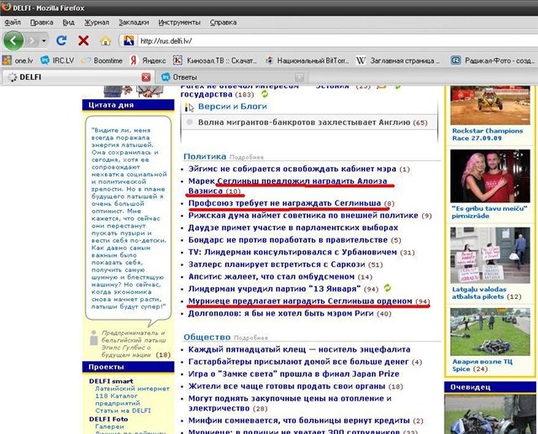Click Подробнее next to Общество

251,338
